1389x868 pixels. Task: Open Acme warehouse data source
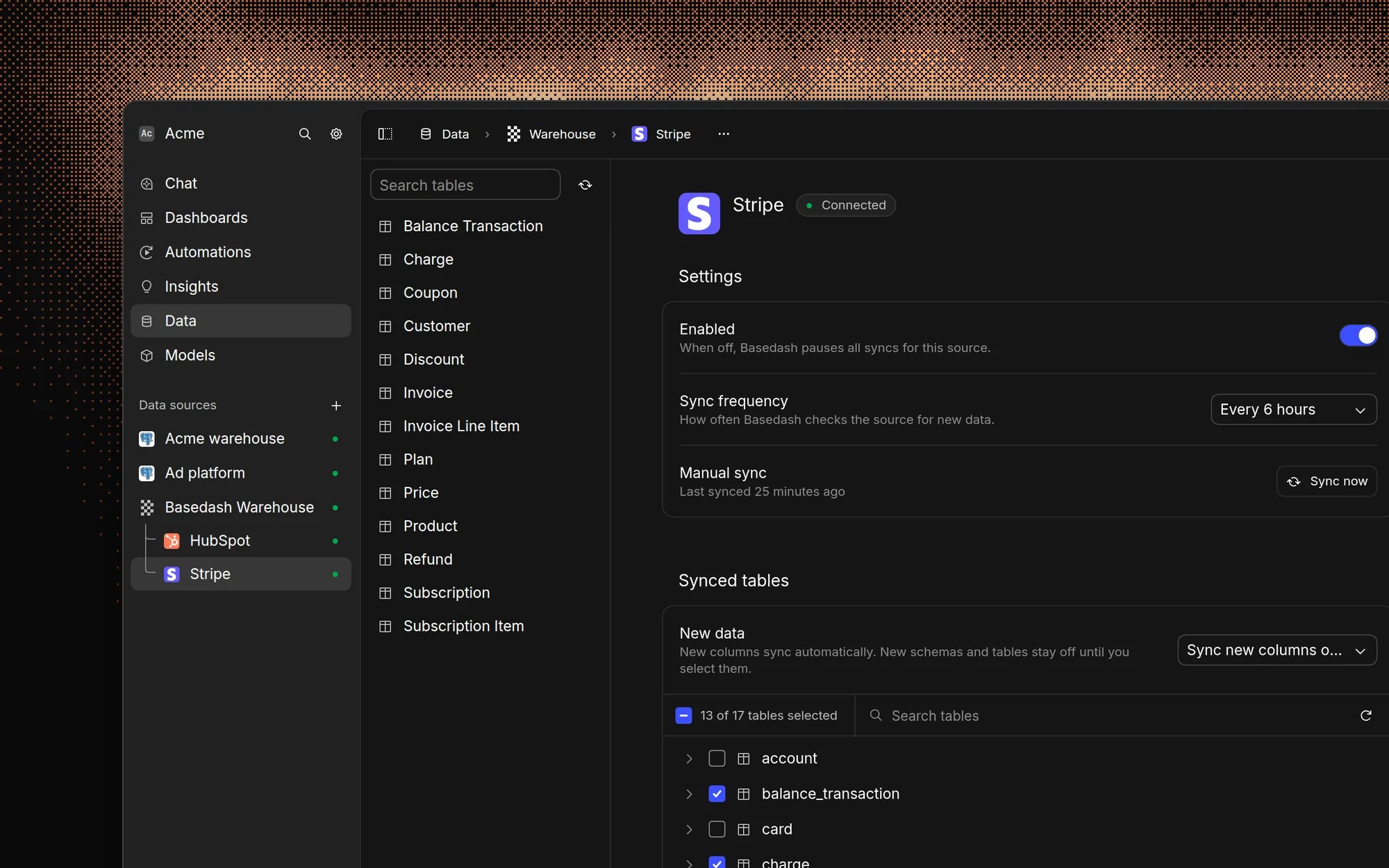tap(241, 439)
